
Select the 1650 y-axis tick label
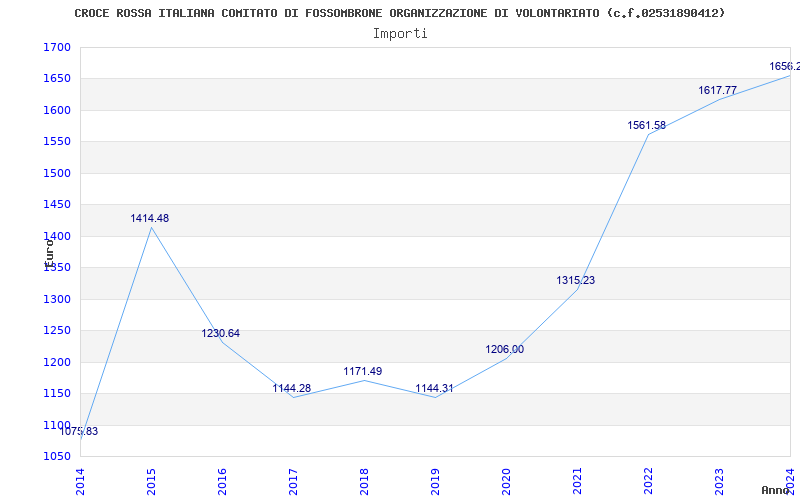click(x=57, y=79)
